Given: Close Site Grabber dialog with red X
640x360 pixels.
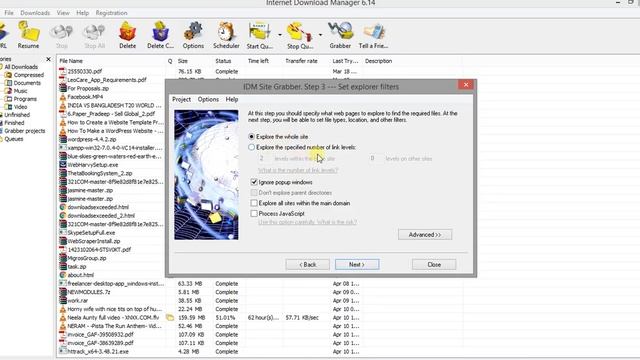Looking at the screenshot, I should point(466,85).
